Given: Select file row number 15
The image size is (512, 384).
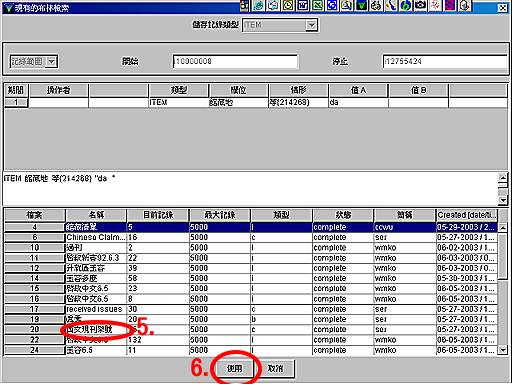Looking at the screenshot, I should pos(251,288).
